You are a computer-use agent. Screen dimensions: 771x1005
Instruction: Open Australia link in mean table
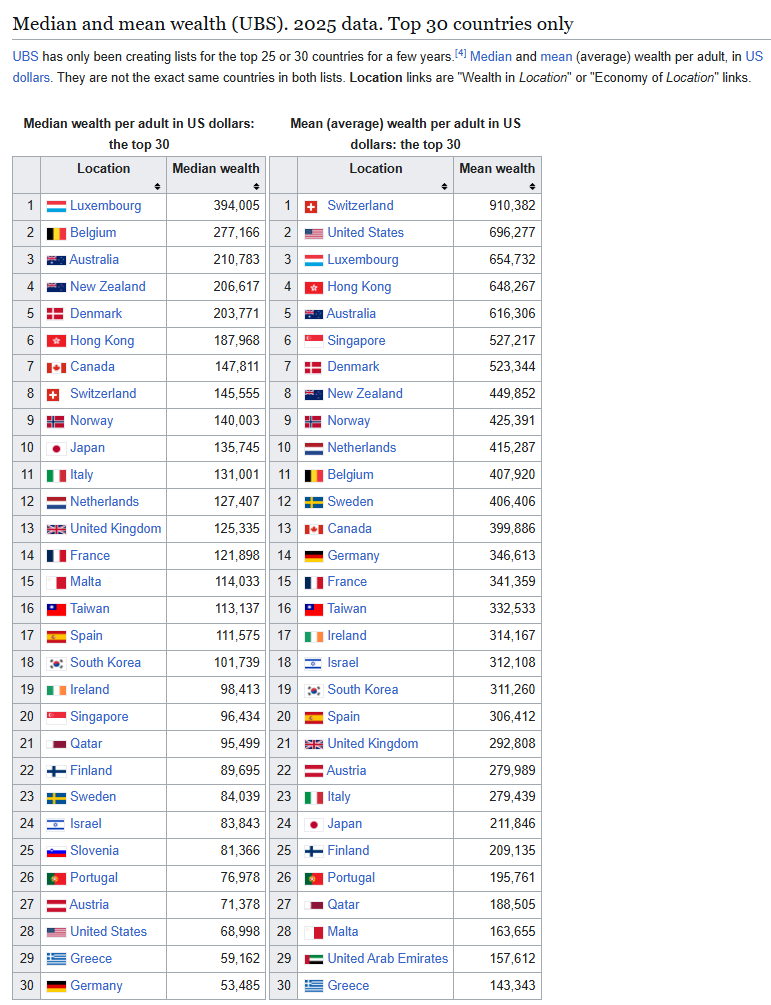pos(351,313)
